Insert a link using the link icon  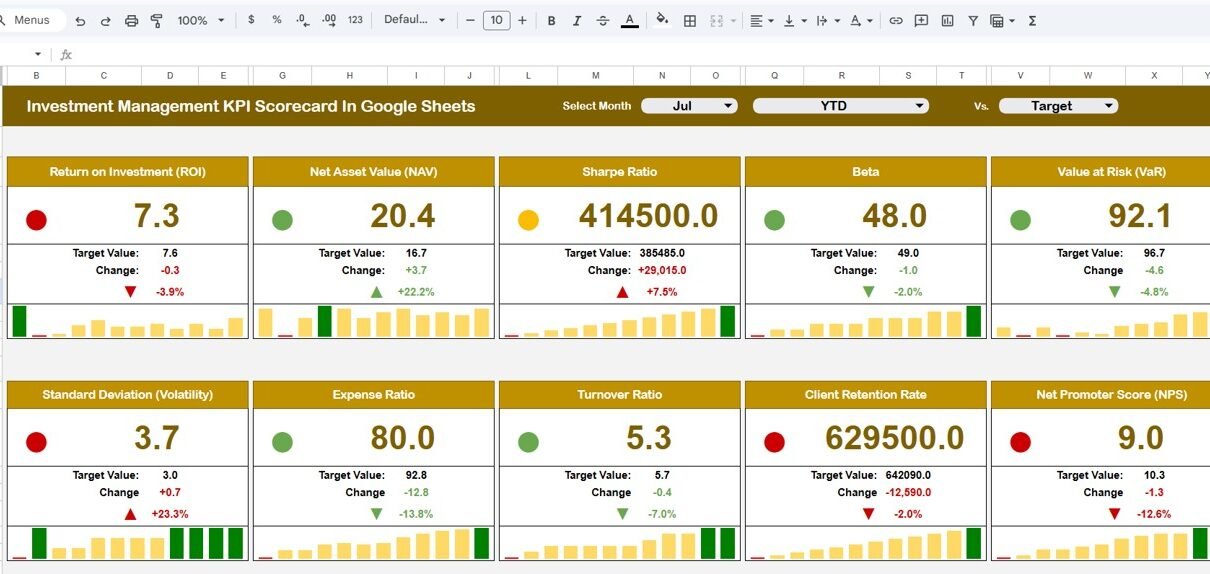[895, 20]
